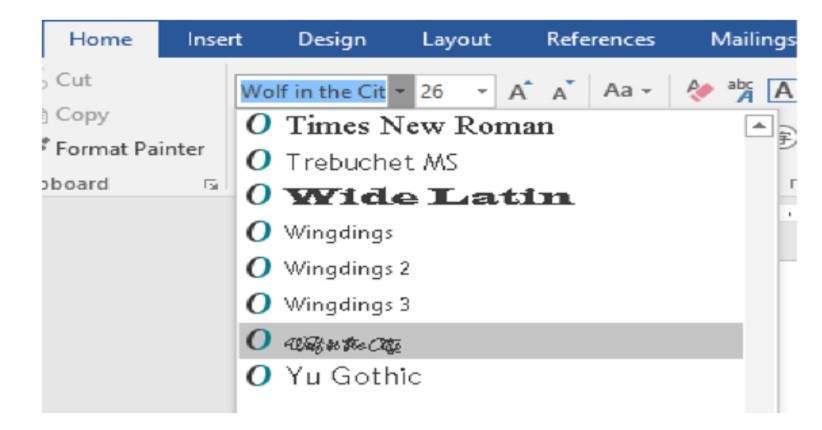Choose Wide Latin from font list

click(430, 197)
